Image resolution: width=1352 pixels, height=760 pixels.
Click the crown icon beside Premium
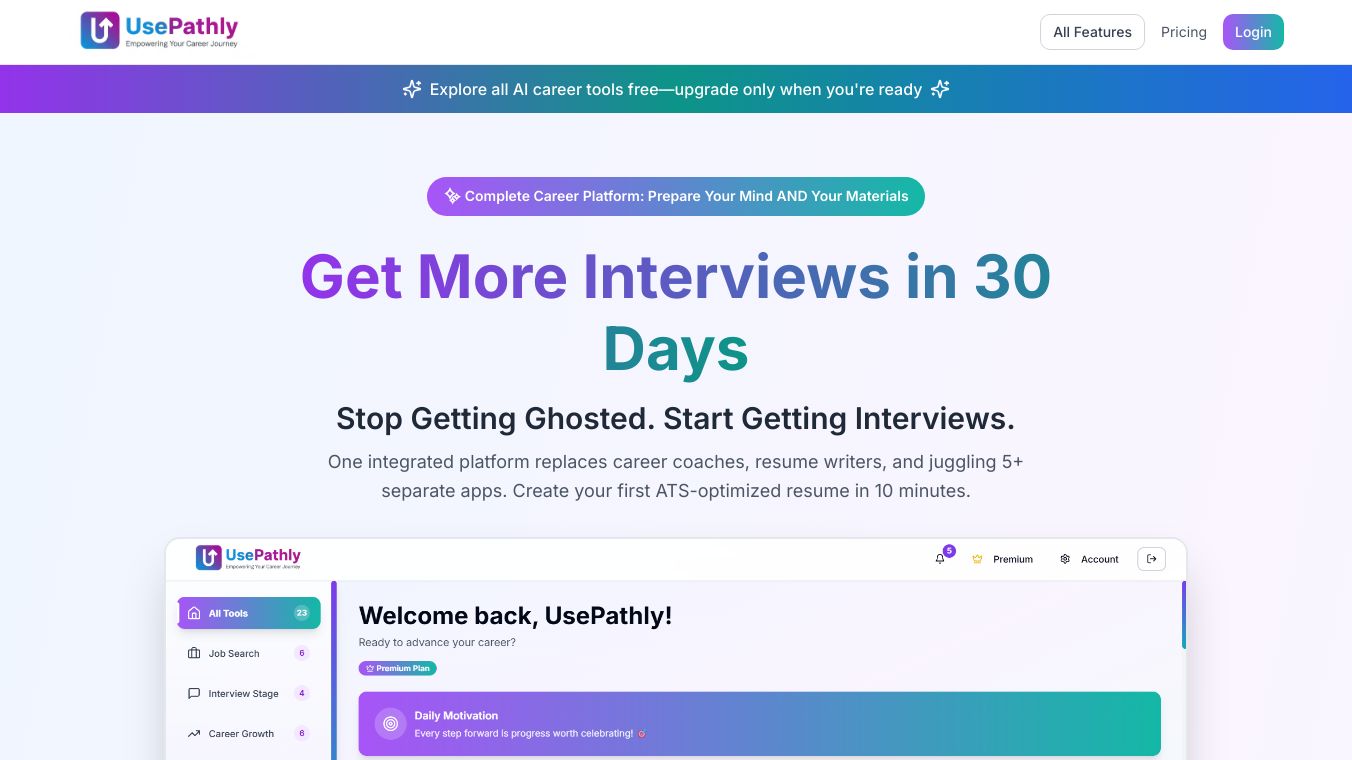click(977, 559)
